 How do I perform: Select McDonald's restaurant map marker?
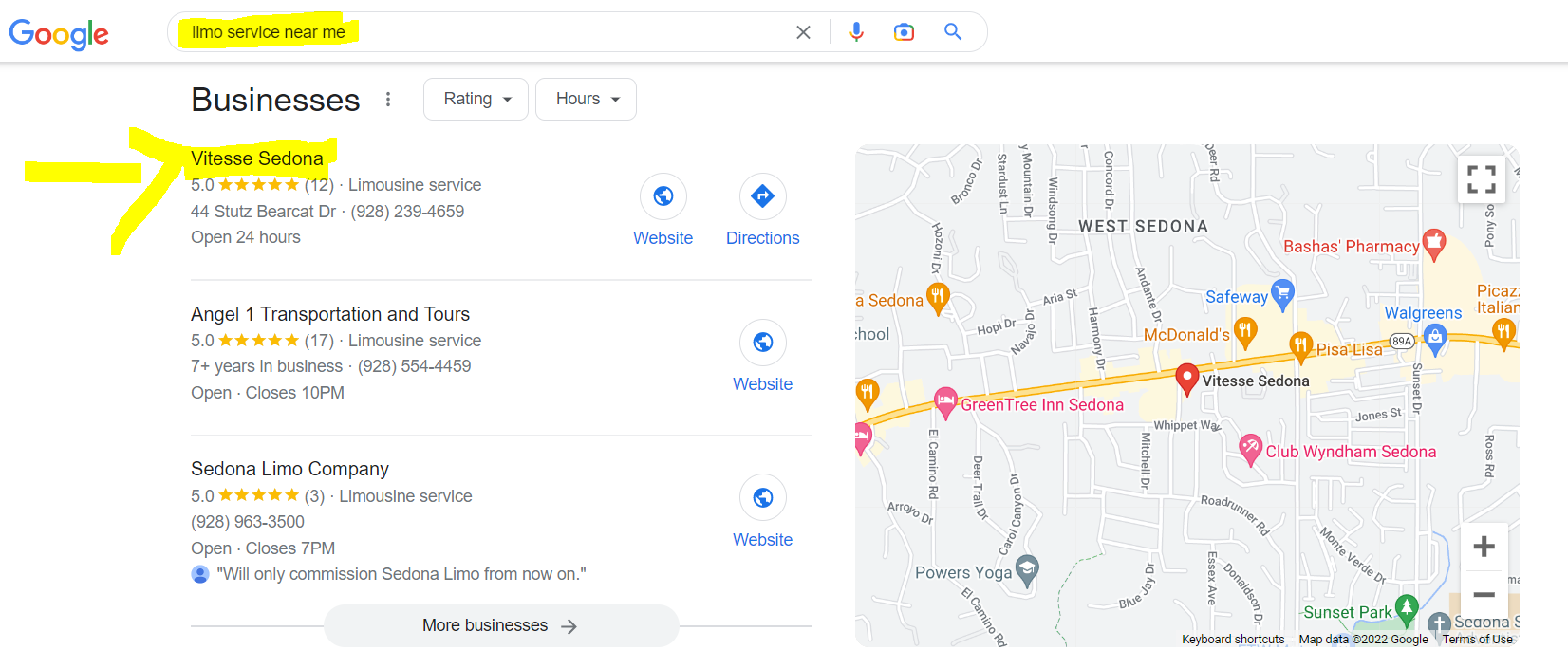(x=1245, y=333)
